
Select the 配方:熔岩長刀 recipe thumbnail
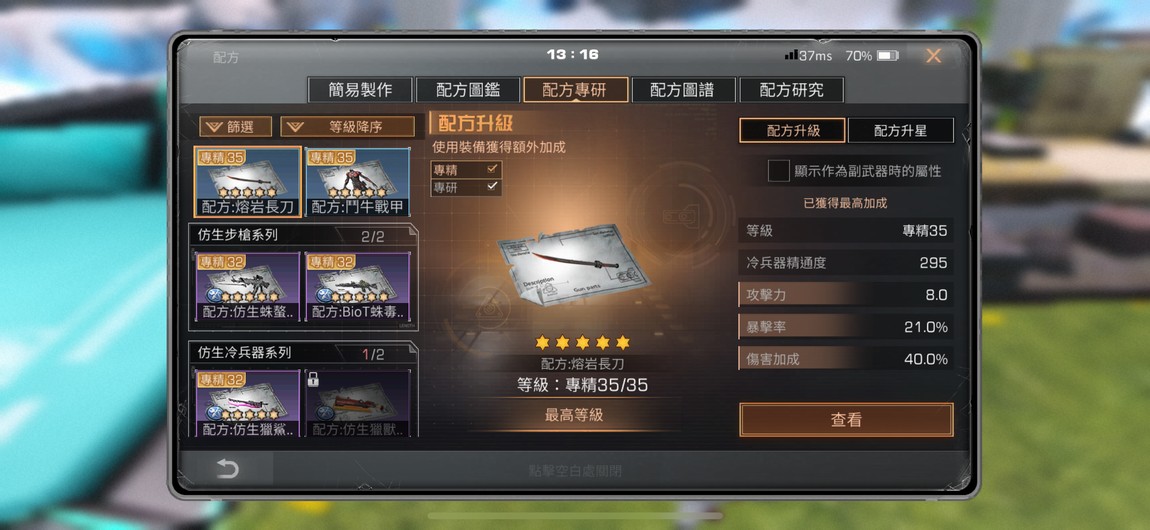tap(248, 182)
